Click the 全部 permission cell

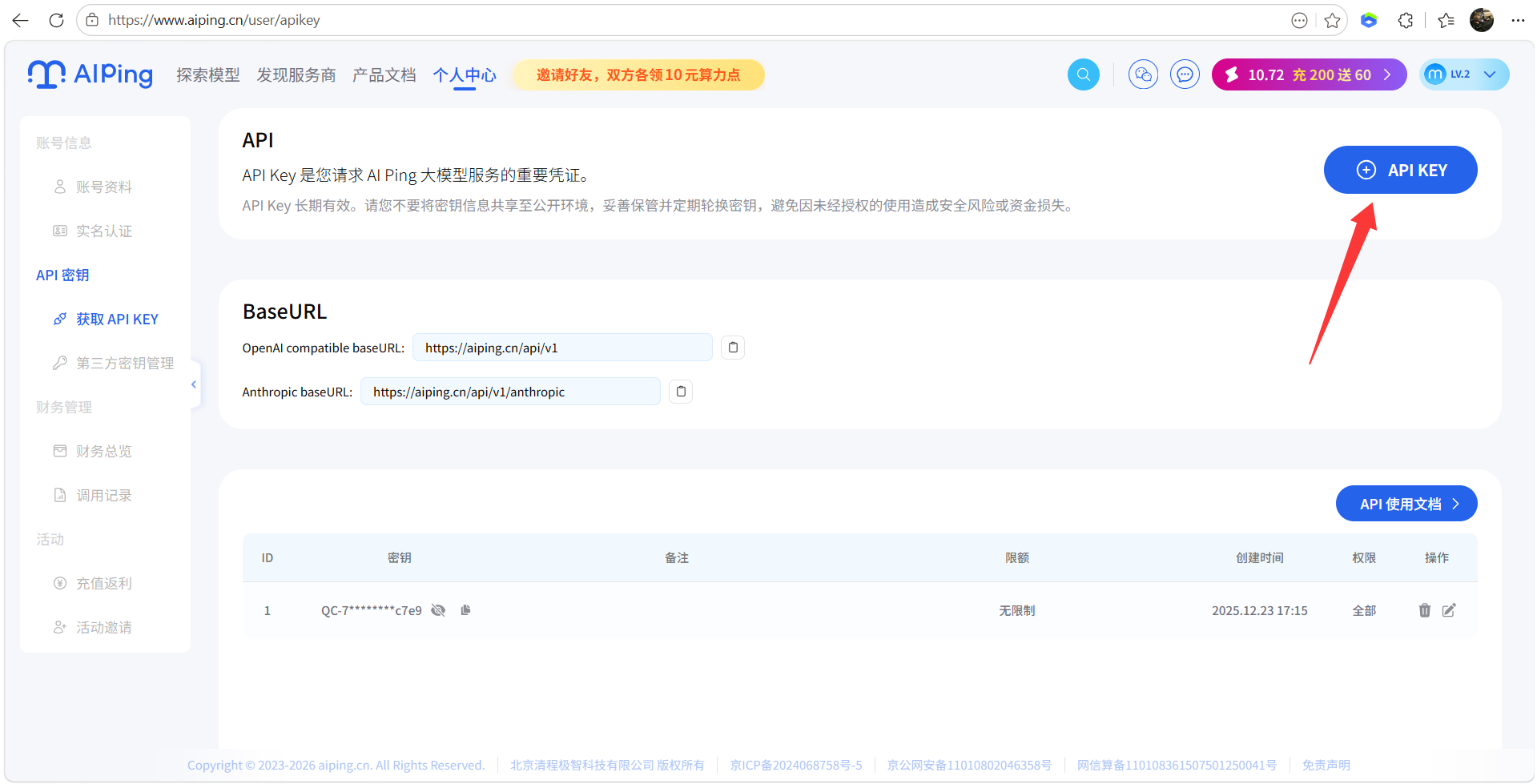click(x=1364, y=610)
